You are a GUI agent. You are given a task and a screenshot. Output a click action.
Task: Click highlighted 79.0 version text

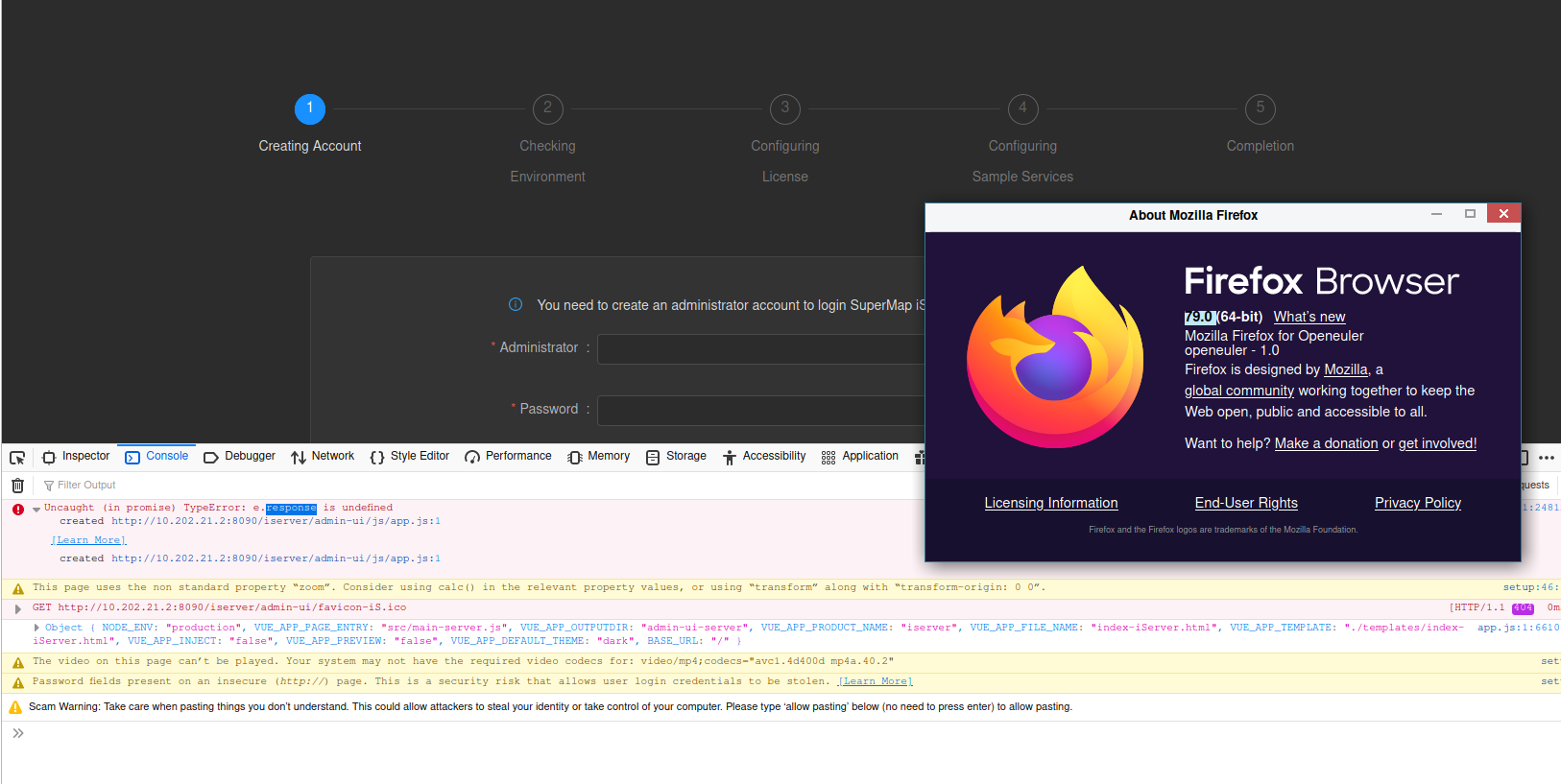click(1200, 317)
